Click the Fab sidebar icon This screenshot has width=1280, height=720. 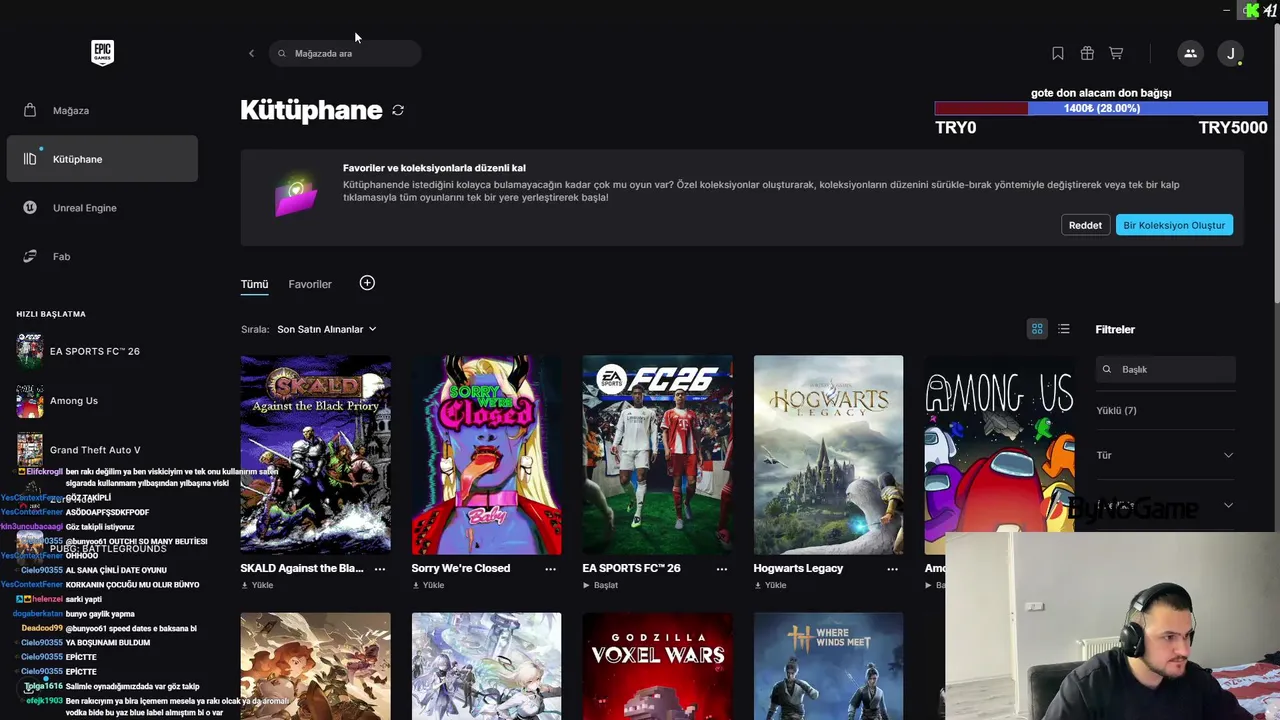pyautogui.click(x=30, y=256)
